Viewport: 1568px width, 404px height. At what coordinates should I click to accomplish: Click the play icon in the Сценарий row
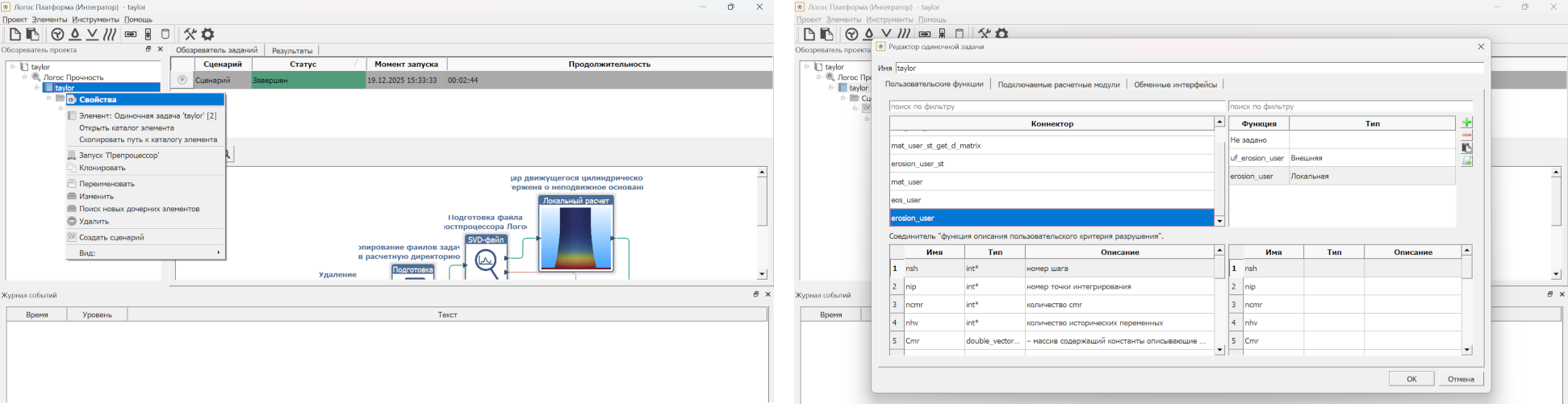(182, 81)
